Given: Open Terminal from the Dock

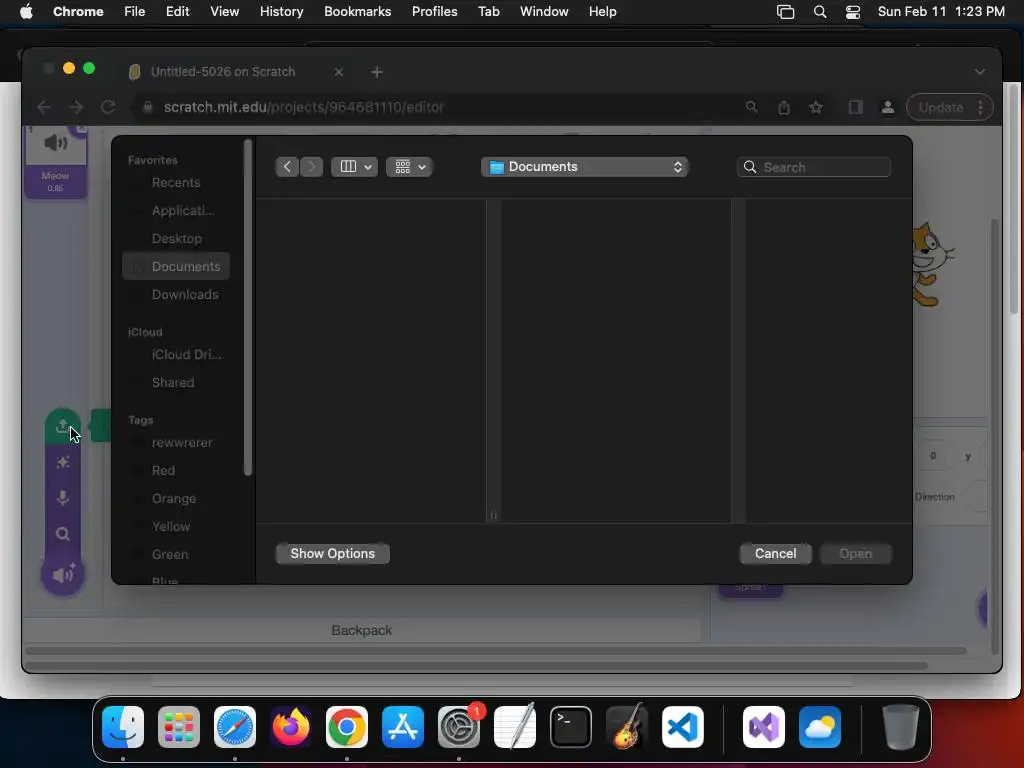Looking at the screenshot, I should [571, 727].
